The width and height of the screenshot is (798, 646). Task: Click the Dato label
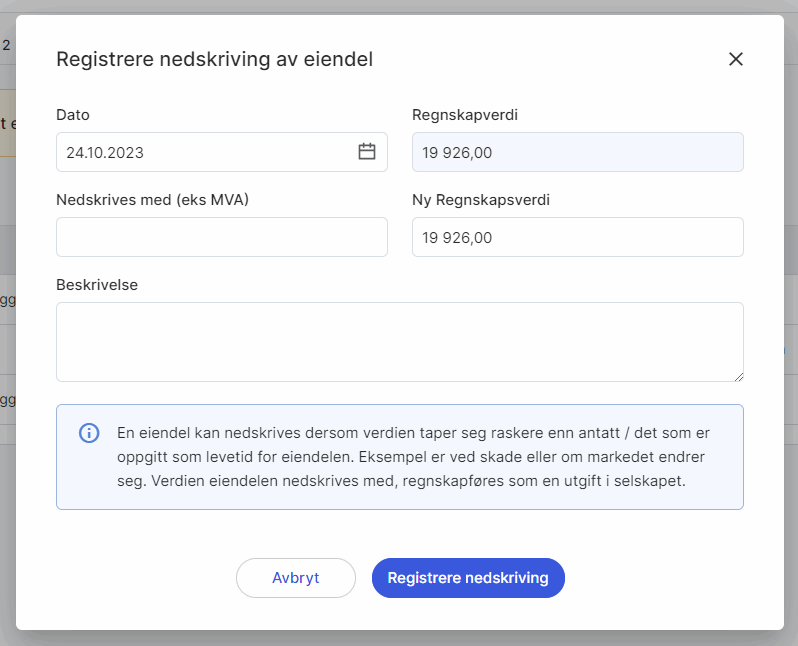pyautogui.click(x=73, y=115)
